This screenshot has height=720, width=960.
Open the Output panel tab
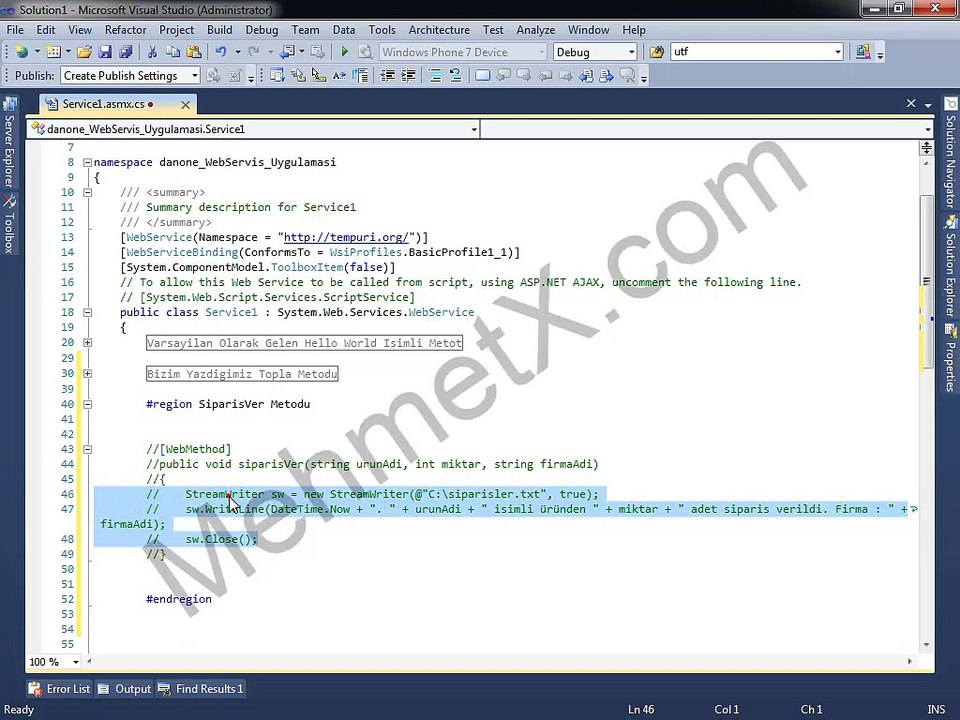pos(125,689)
